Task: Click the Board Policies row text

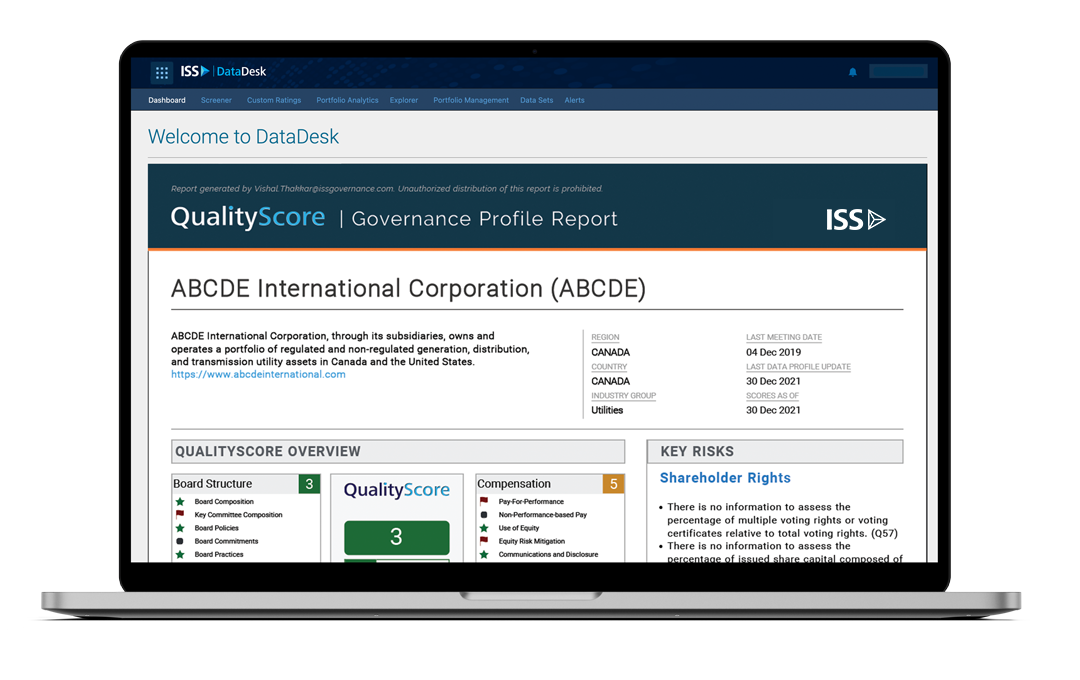Action: pos(216,528)
